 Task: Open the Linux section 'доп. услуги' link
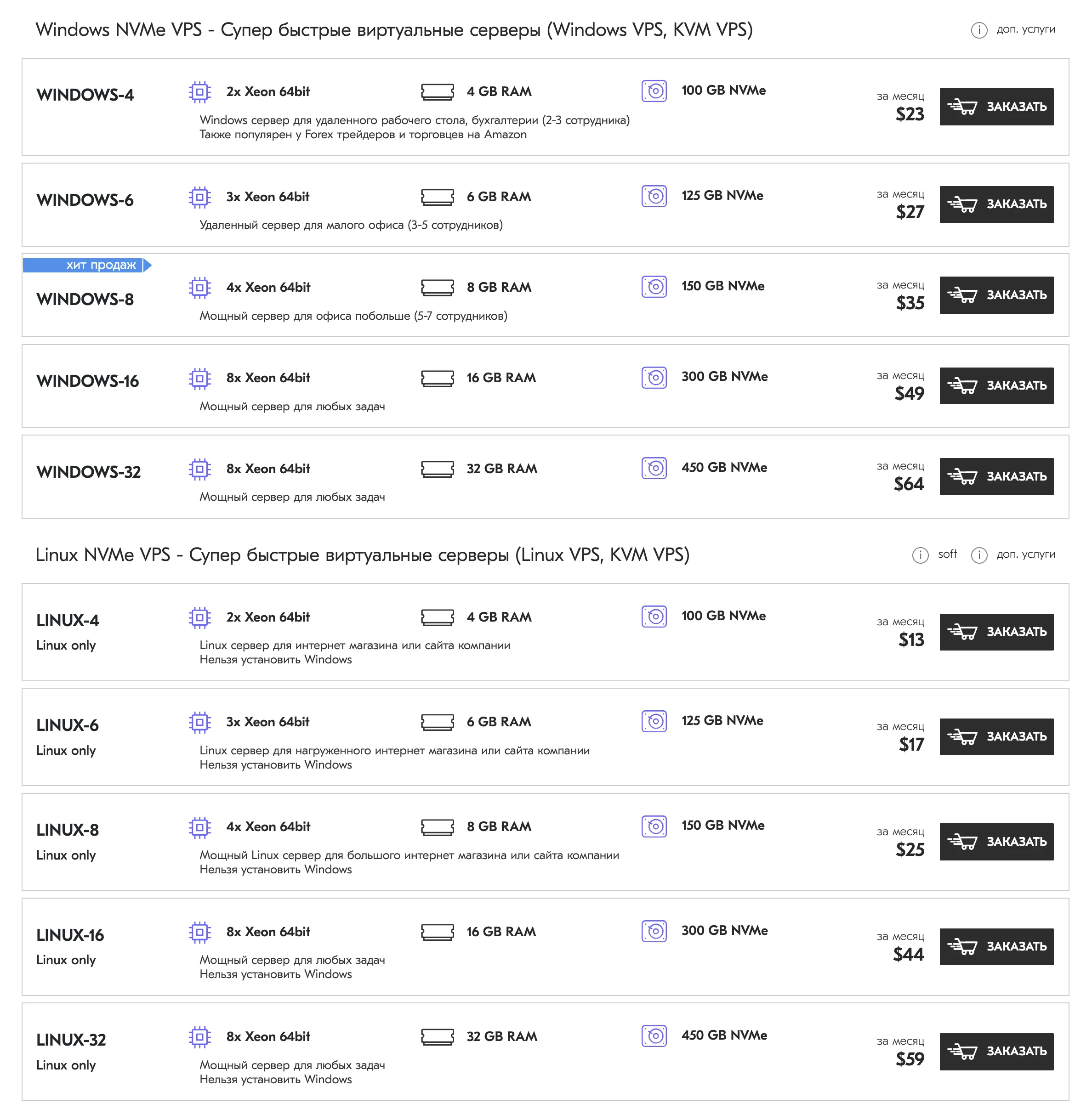1025,554
